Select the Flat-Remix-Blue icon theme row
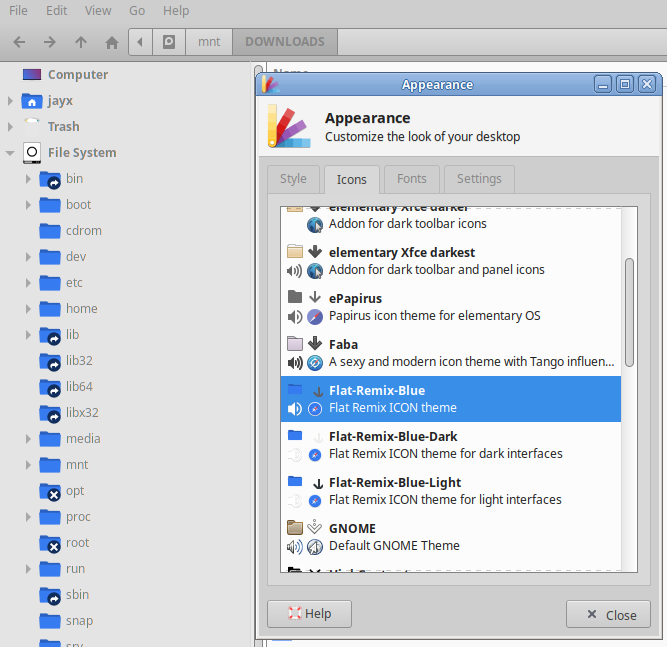 pos(451,399)
